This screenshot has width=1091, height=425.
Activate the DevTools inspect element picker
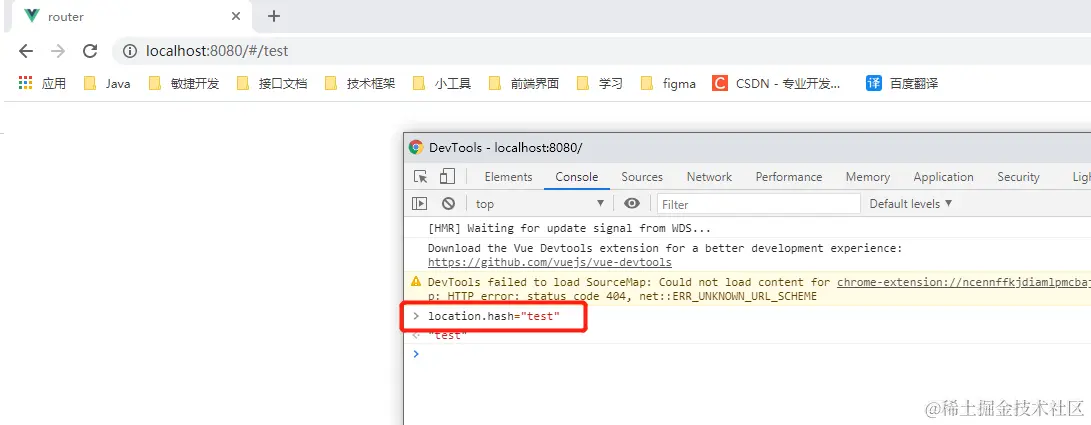coord(420,177)
